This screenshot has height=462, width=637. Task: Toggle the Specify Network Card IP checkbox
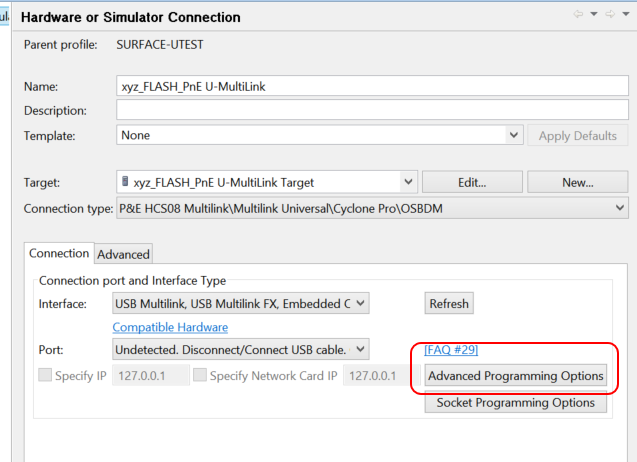click(x=200, y=376)
